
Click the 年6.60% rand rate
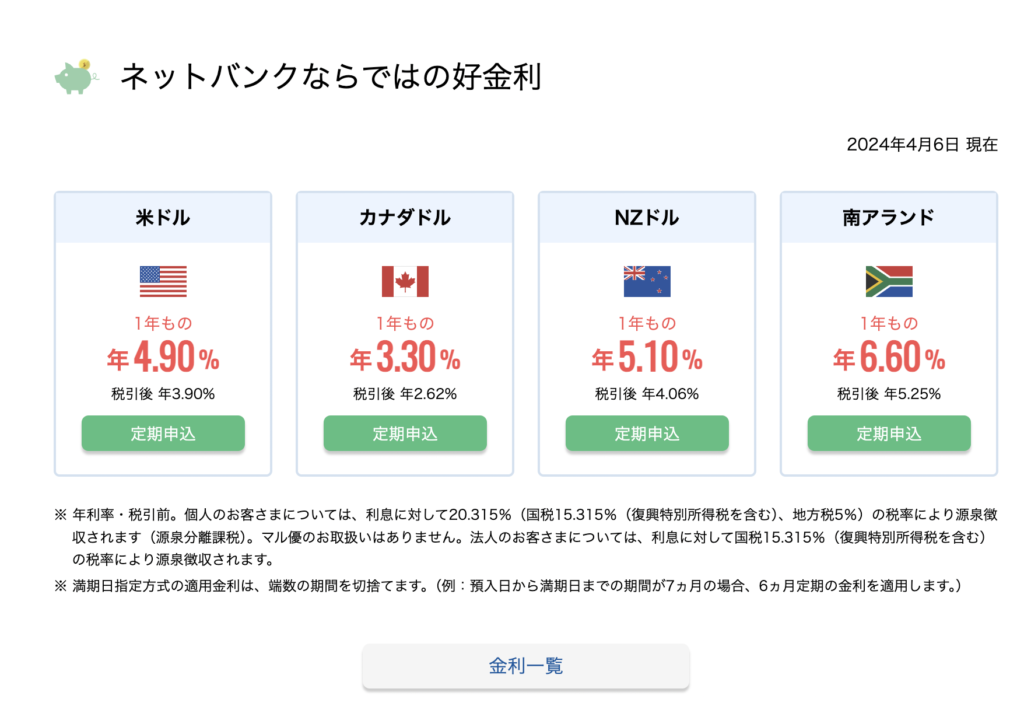(x=889, y=357)
